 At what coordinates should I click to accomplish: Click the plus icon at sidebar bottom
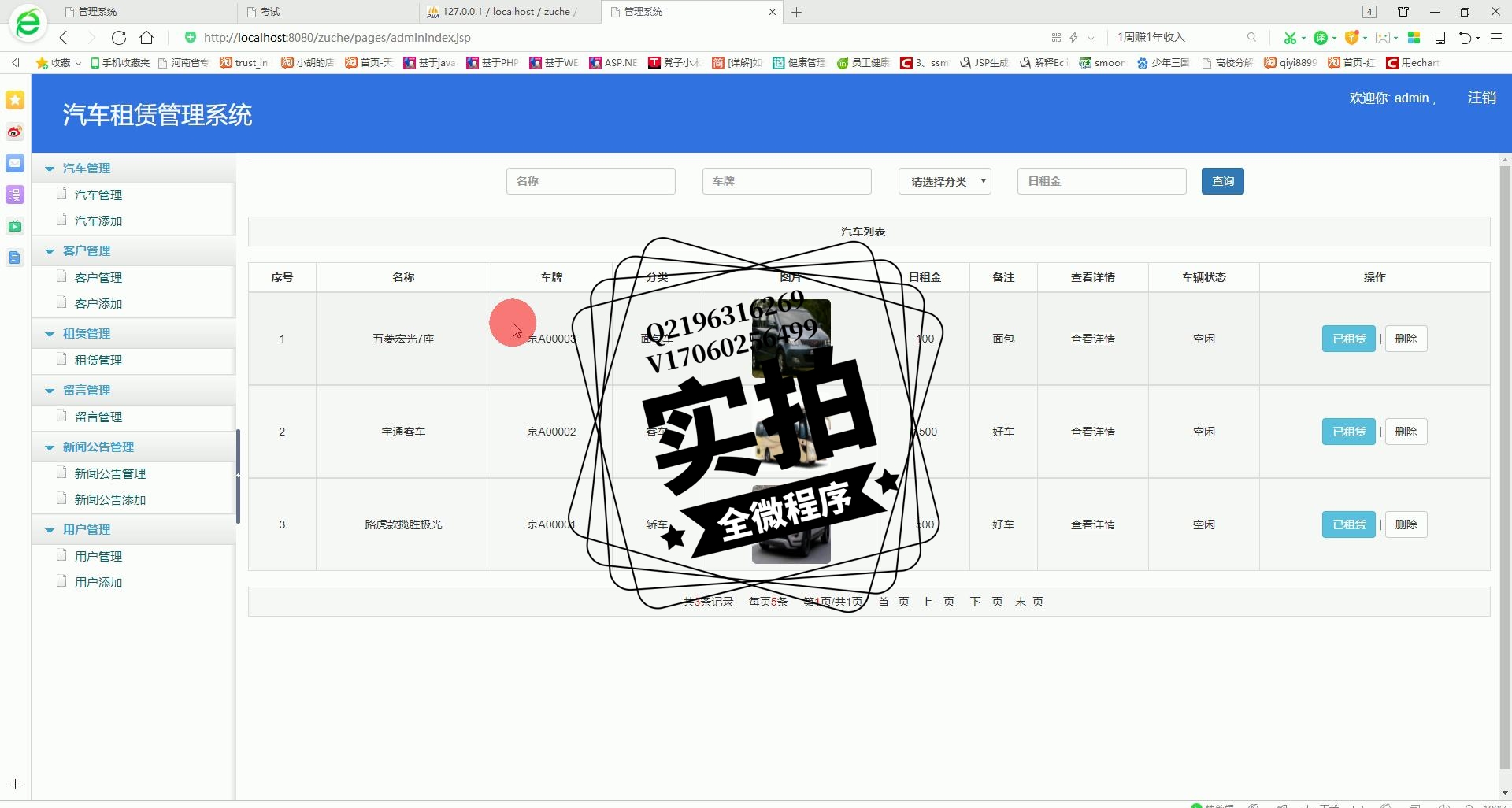click(15, 784)
